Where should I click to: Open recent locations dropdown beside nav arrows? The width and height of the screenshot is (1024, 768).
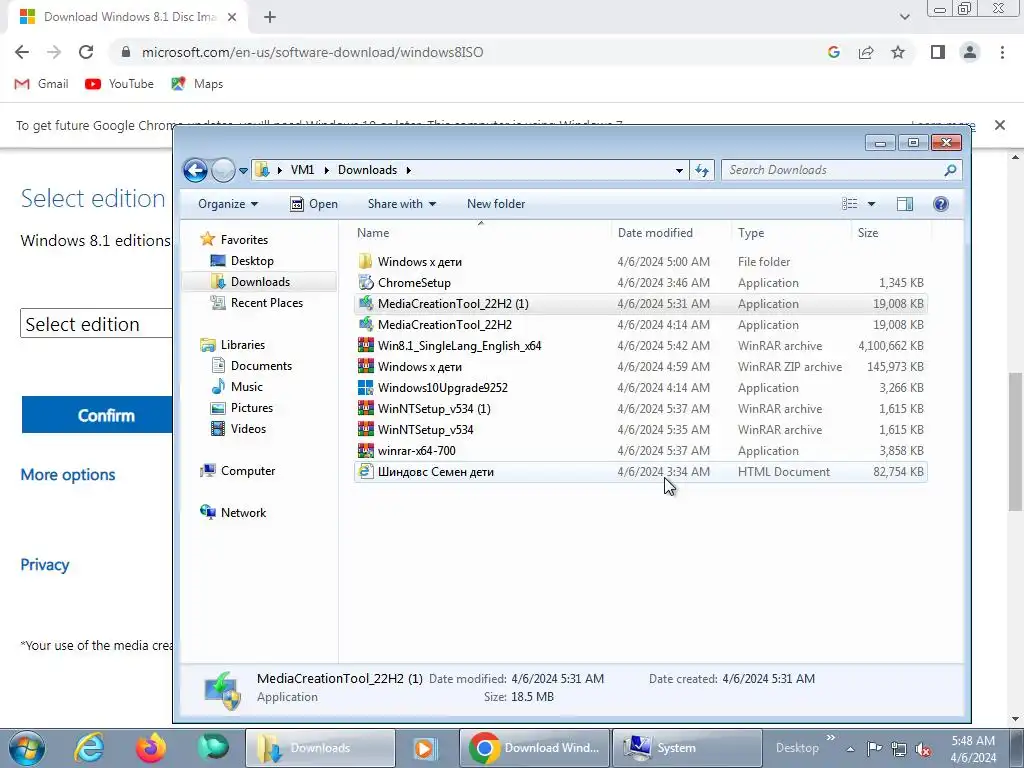click(x=243, y=171)
